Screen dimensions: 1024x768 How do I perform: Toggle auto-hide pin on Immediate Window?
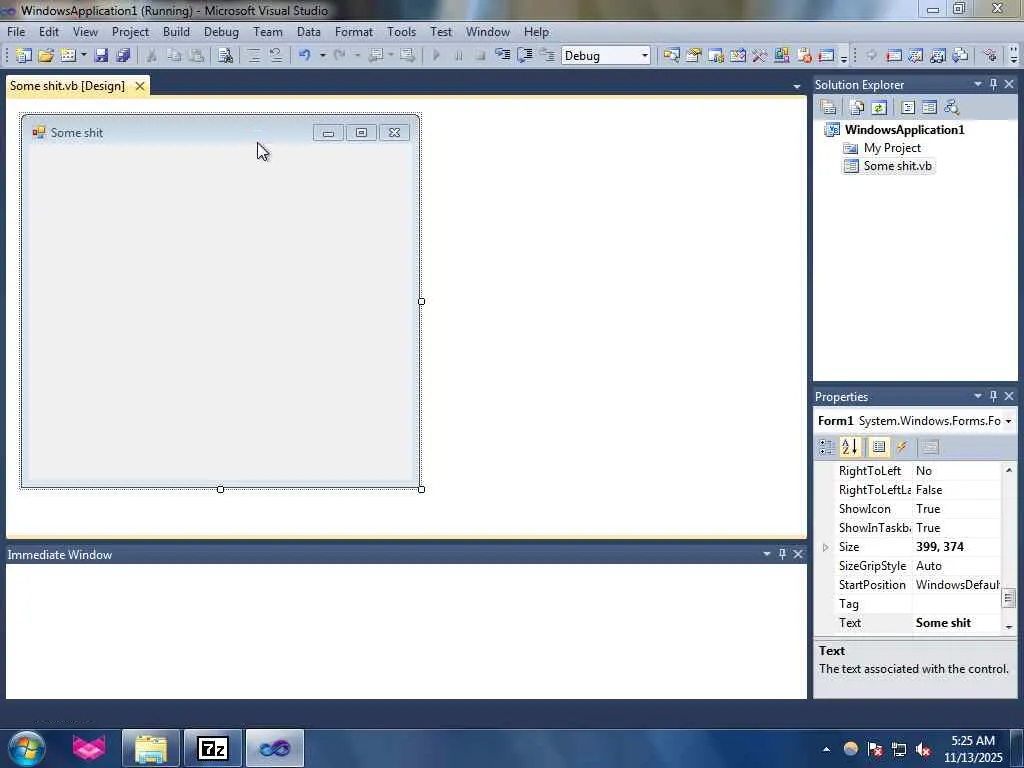point(782,554)
